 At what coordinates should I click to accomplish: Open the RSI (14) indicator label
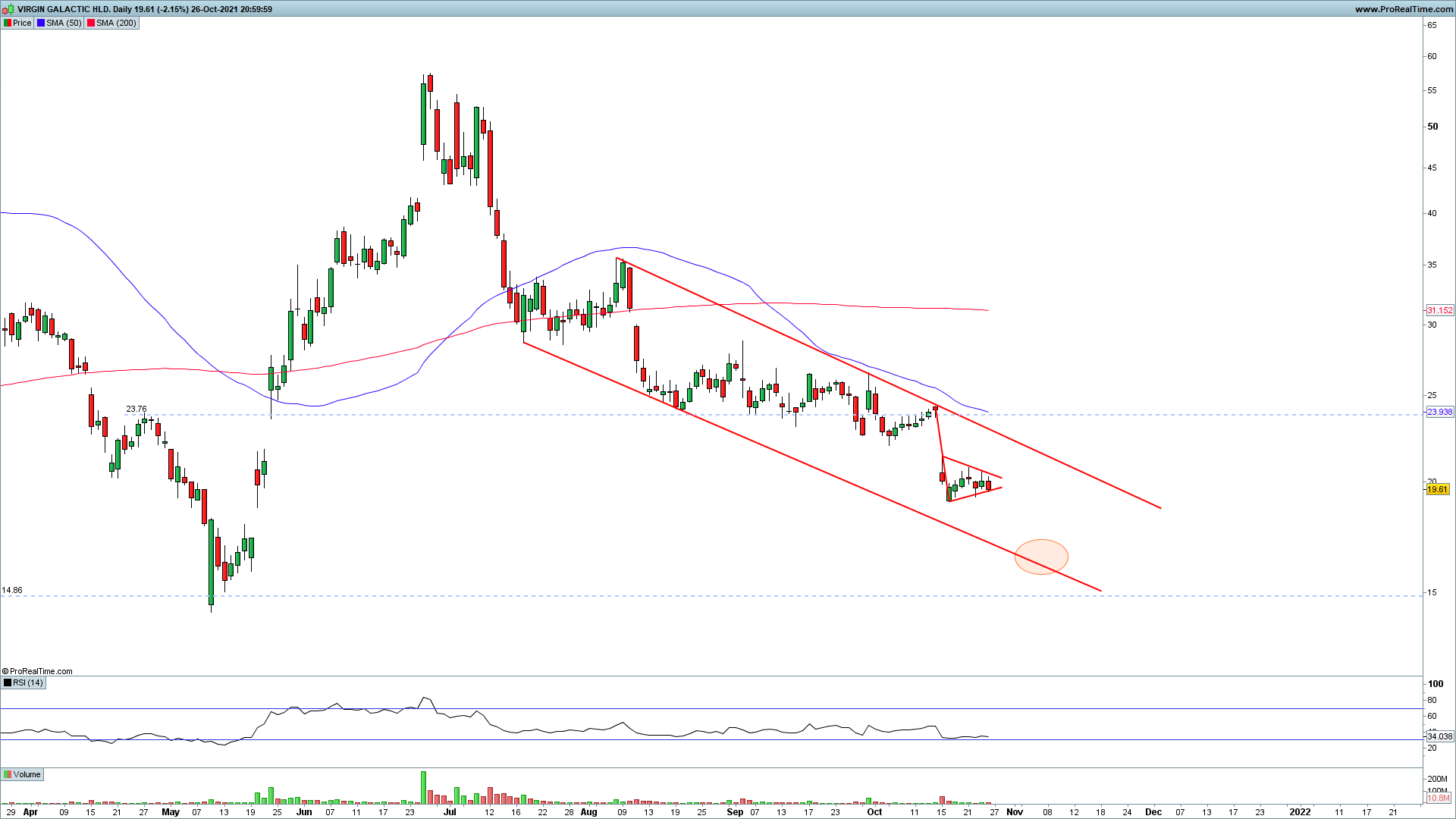pos(27,682)
